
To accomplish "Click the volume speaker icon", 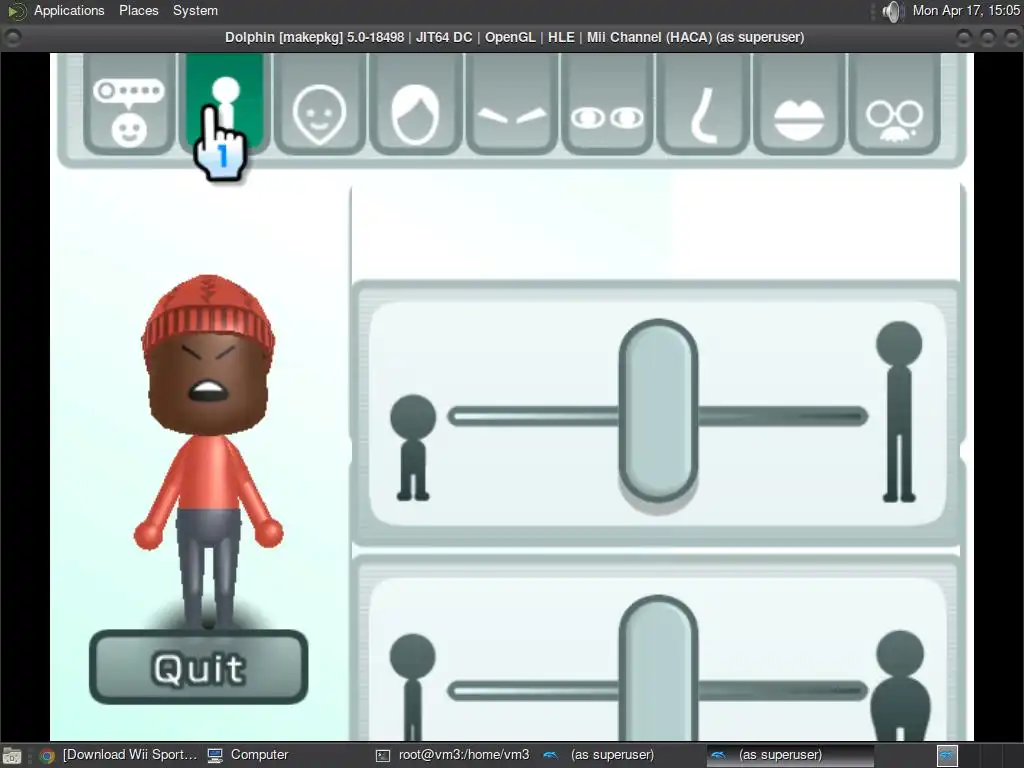I will click(x=891, y=11).
